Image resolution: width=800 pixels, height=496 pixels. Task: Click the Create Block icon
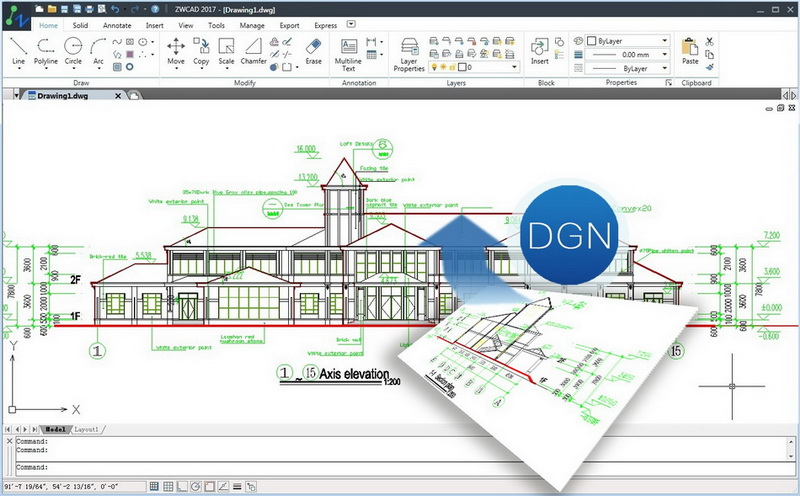tap(559, 41)
